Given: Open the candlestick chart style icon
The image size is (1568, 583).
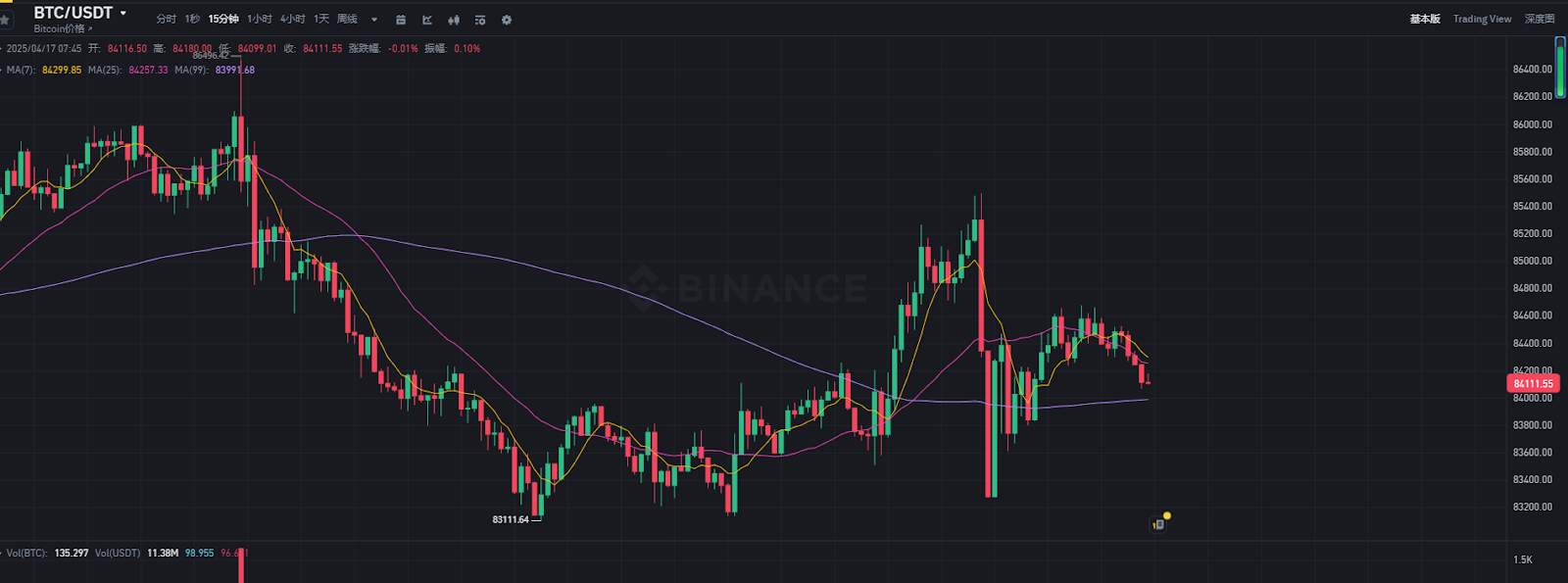Looking at the screenshot, I should pyautogui.click(x=454, y=20).
